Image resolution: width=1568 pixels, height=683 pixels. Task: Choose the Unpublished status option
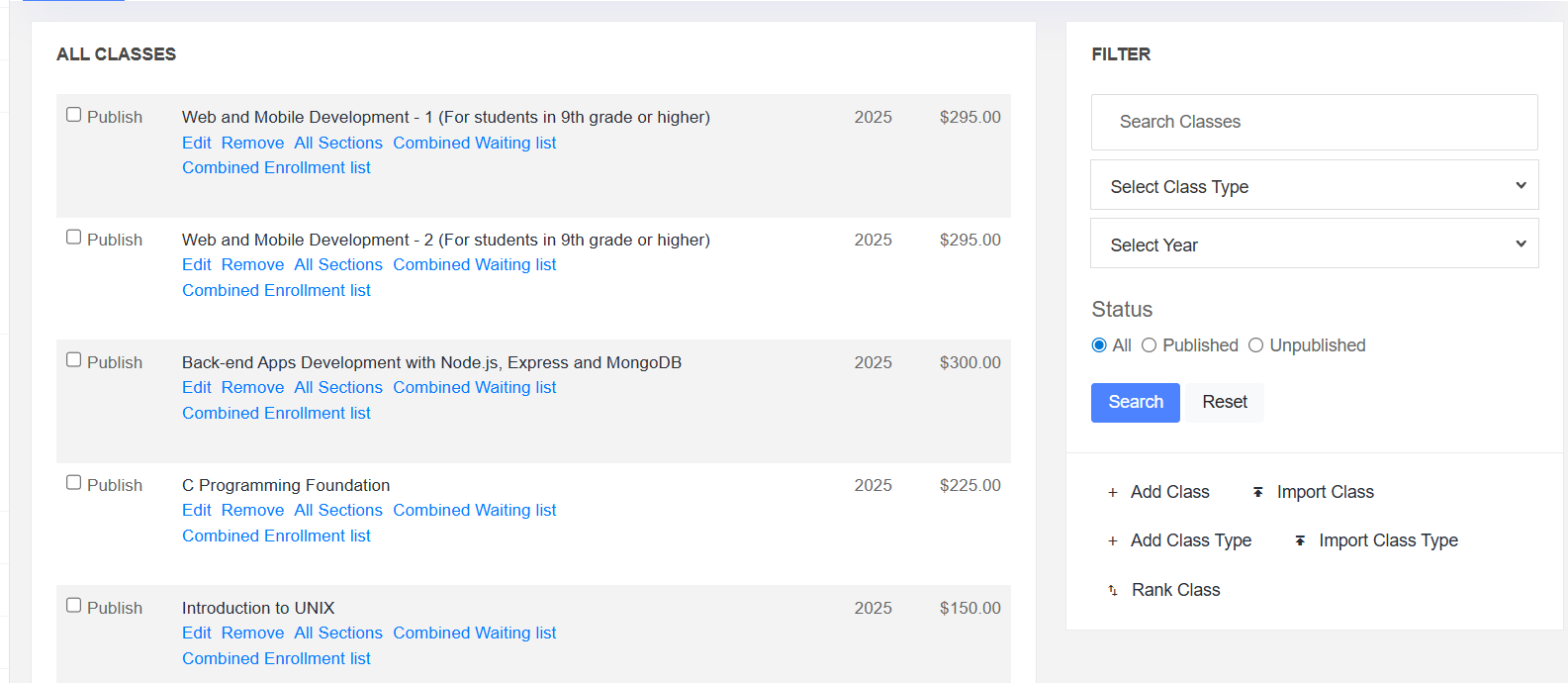tap(1256, 345)
